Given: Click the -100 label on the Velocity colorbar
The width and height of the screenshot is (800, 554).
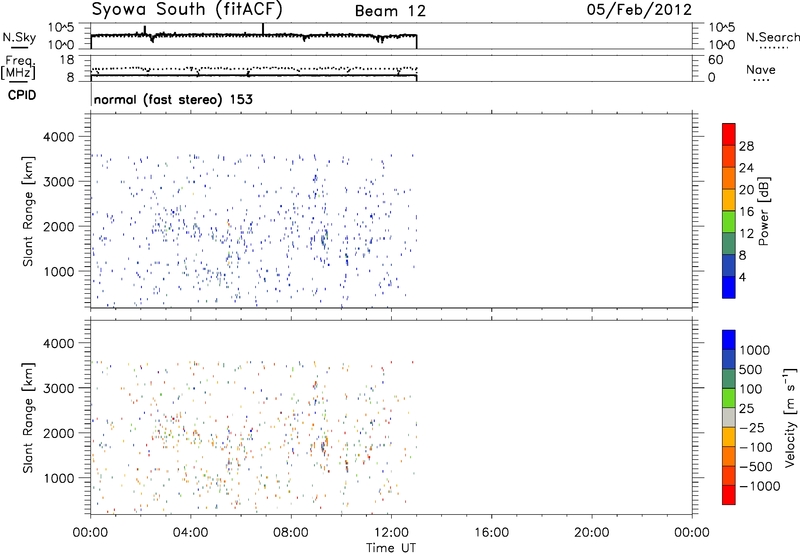Looking at the screenshot, I should [x=756, y=447].
